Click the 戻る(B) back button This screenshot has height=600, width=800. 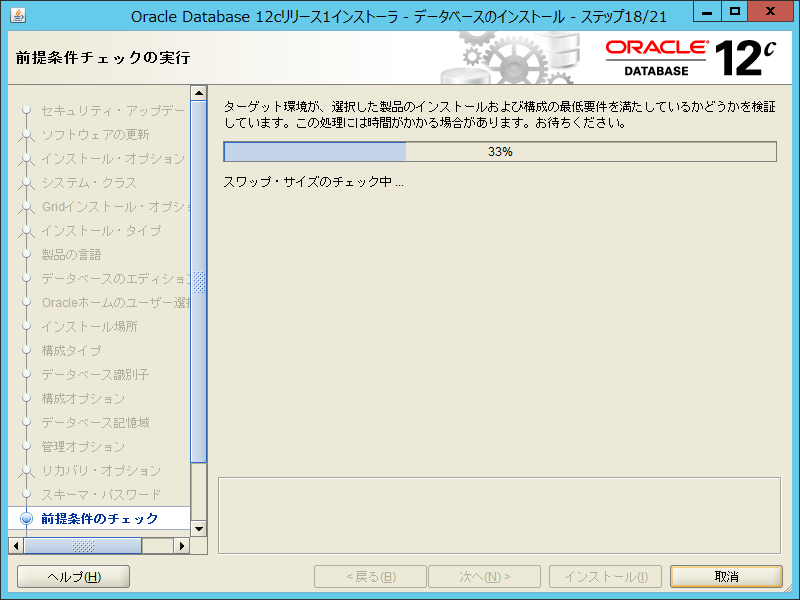(x=370, y=577)
